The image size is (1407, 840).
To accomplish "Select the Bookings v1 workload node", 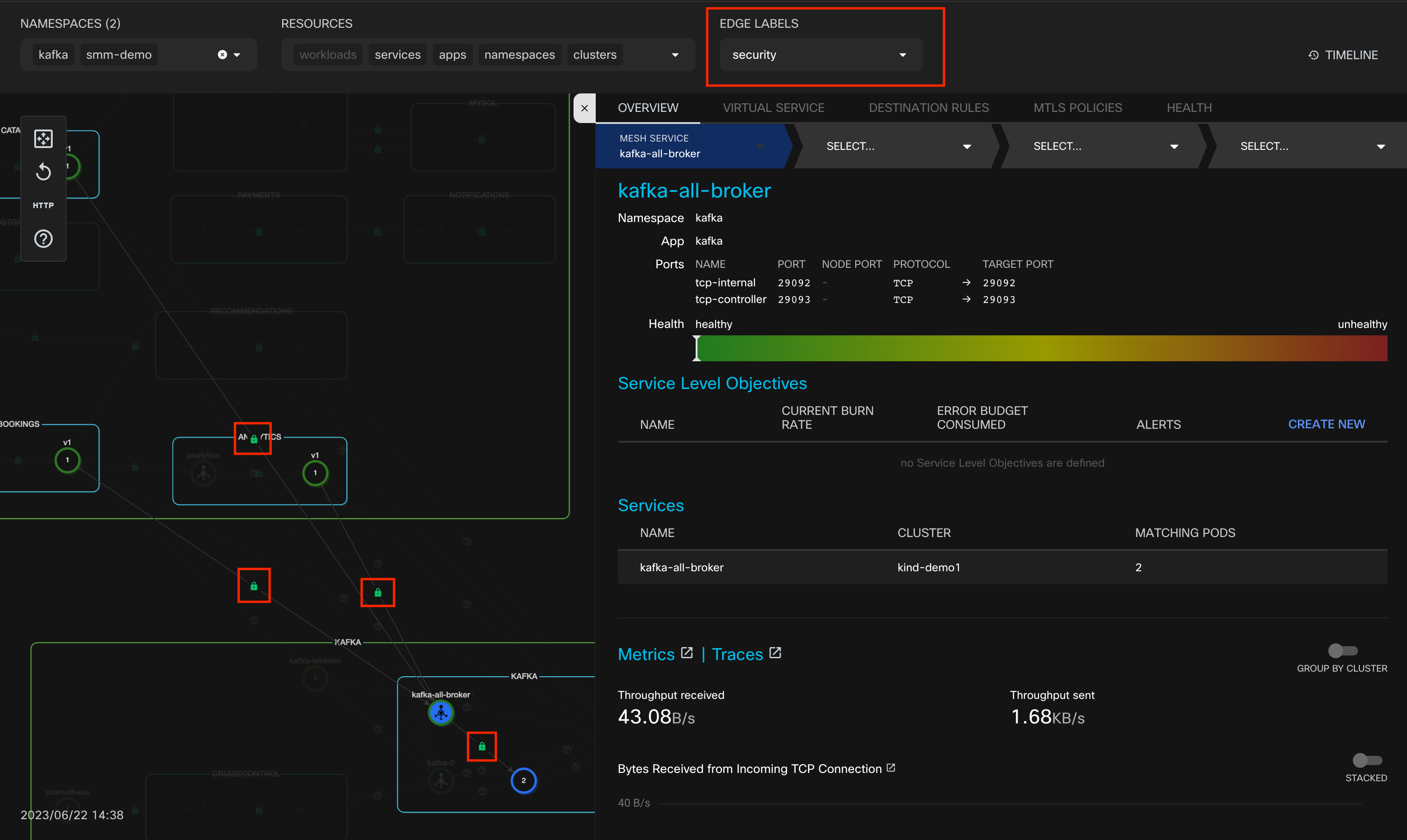I will pyautogui.click(x=68, y=460).
